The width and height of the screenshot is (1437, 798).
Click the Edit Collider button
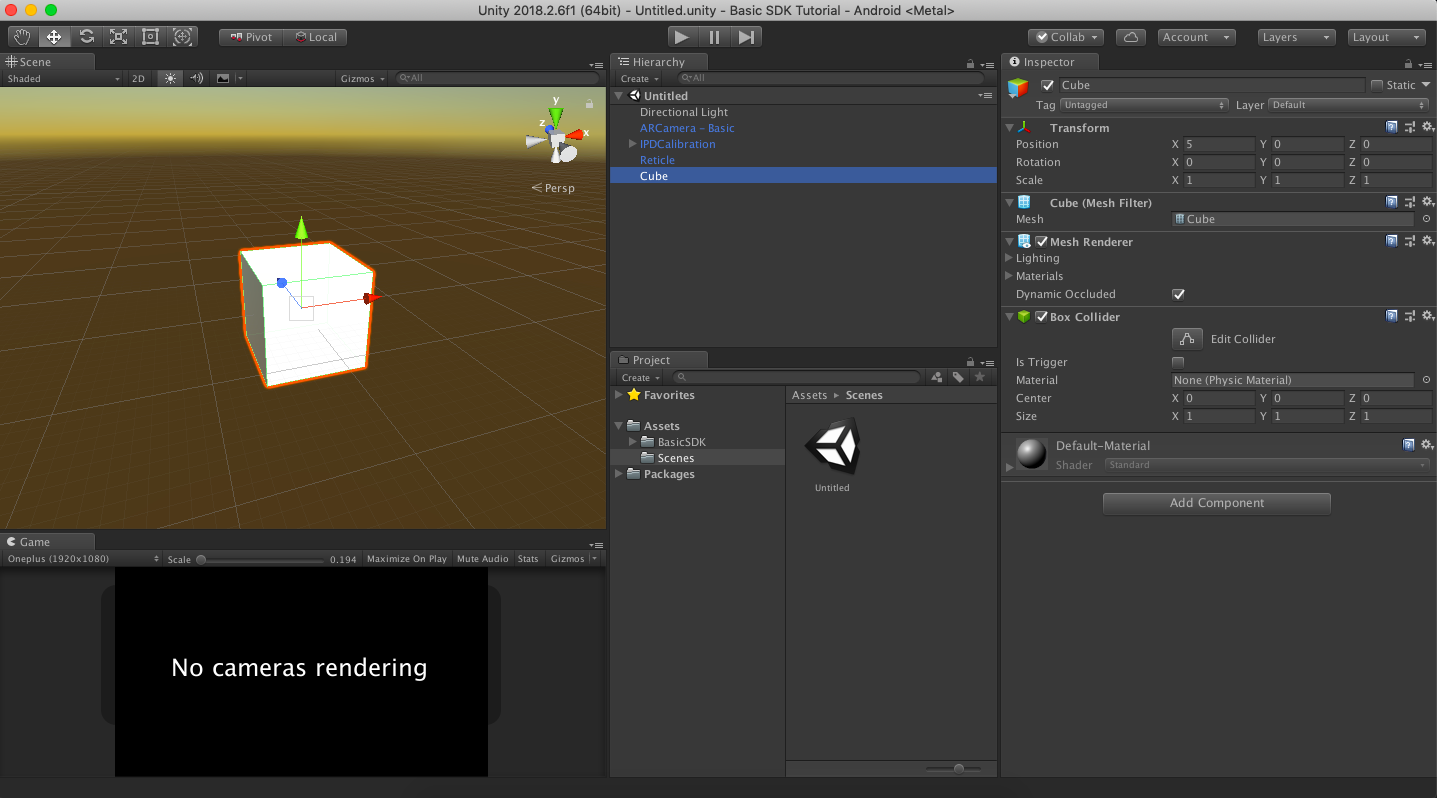click(x=1187, y=339)
